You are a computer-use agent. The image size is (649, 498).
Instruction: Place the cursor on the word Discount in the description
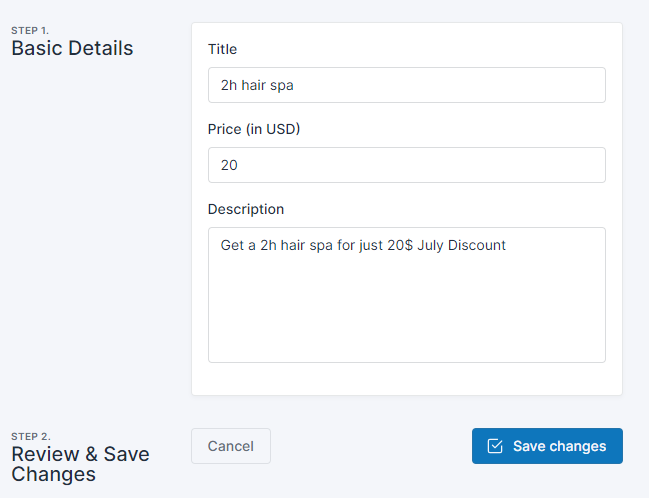click(x=477, y=245)
